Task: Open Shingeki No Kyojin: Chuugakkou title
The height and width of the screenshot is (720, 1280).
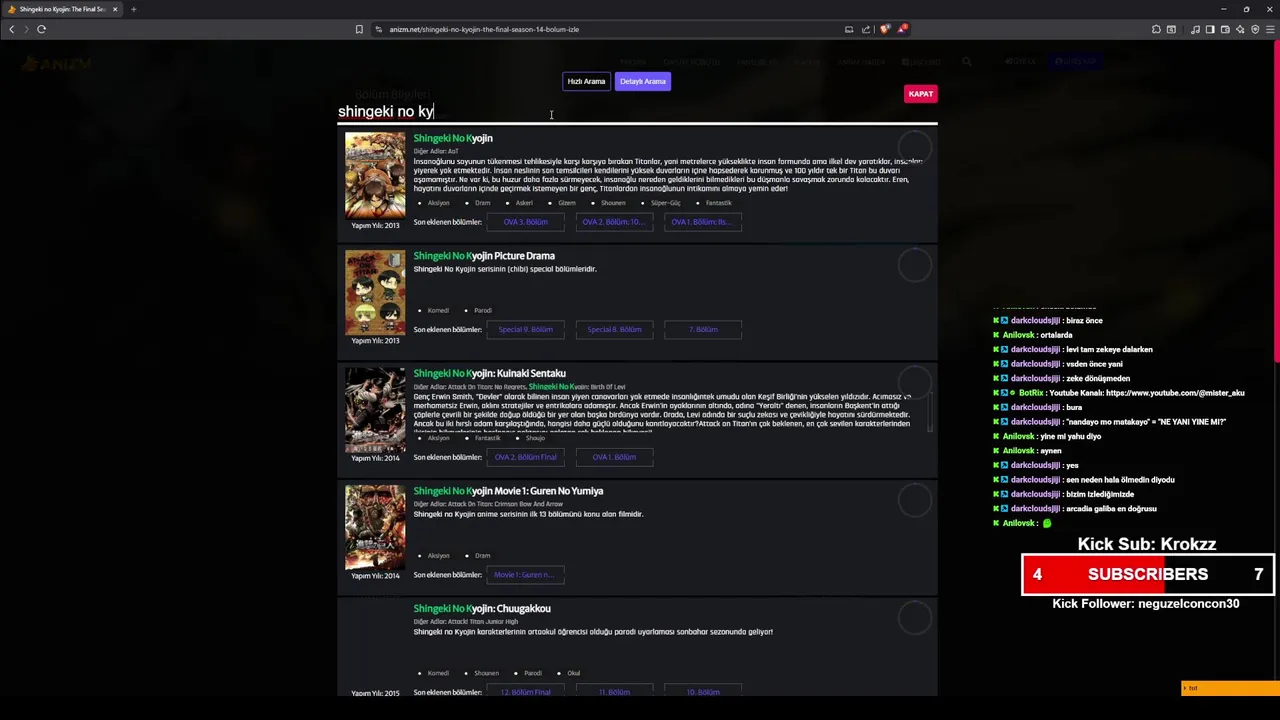Action: (x=482, y=608)
